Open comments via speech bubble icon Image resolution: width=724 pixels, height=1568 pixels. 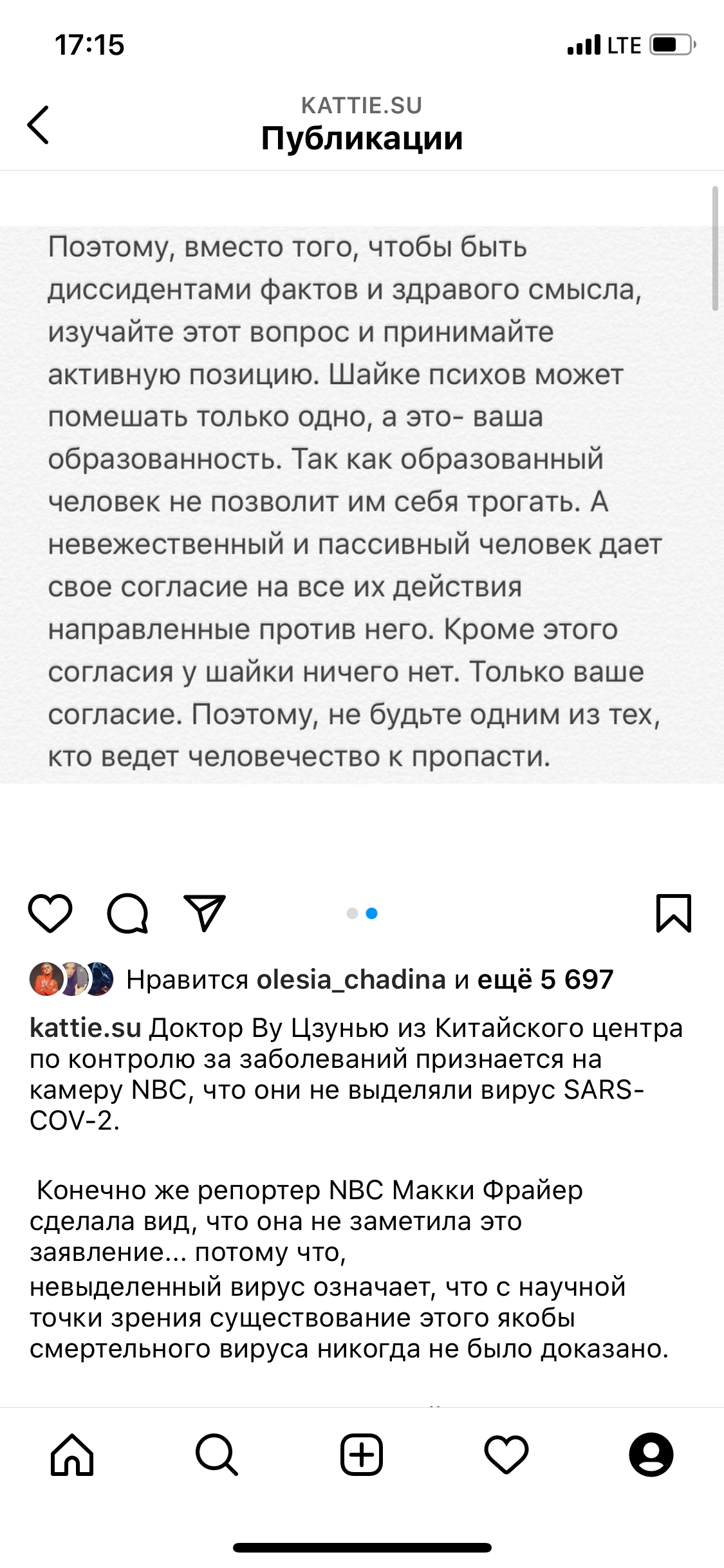tap(127, 913)
